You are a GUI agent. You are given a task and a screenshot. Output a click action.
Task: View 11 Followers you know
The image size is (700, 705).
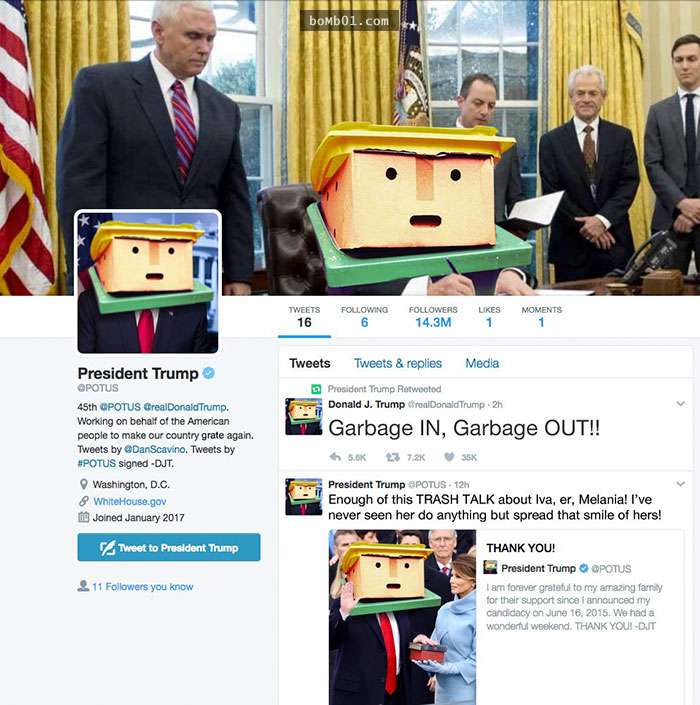click(x=143, y=586)
